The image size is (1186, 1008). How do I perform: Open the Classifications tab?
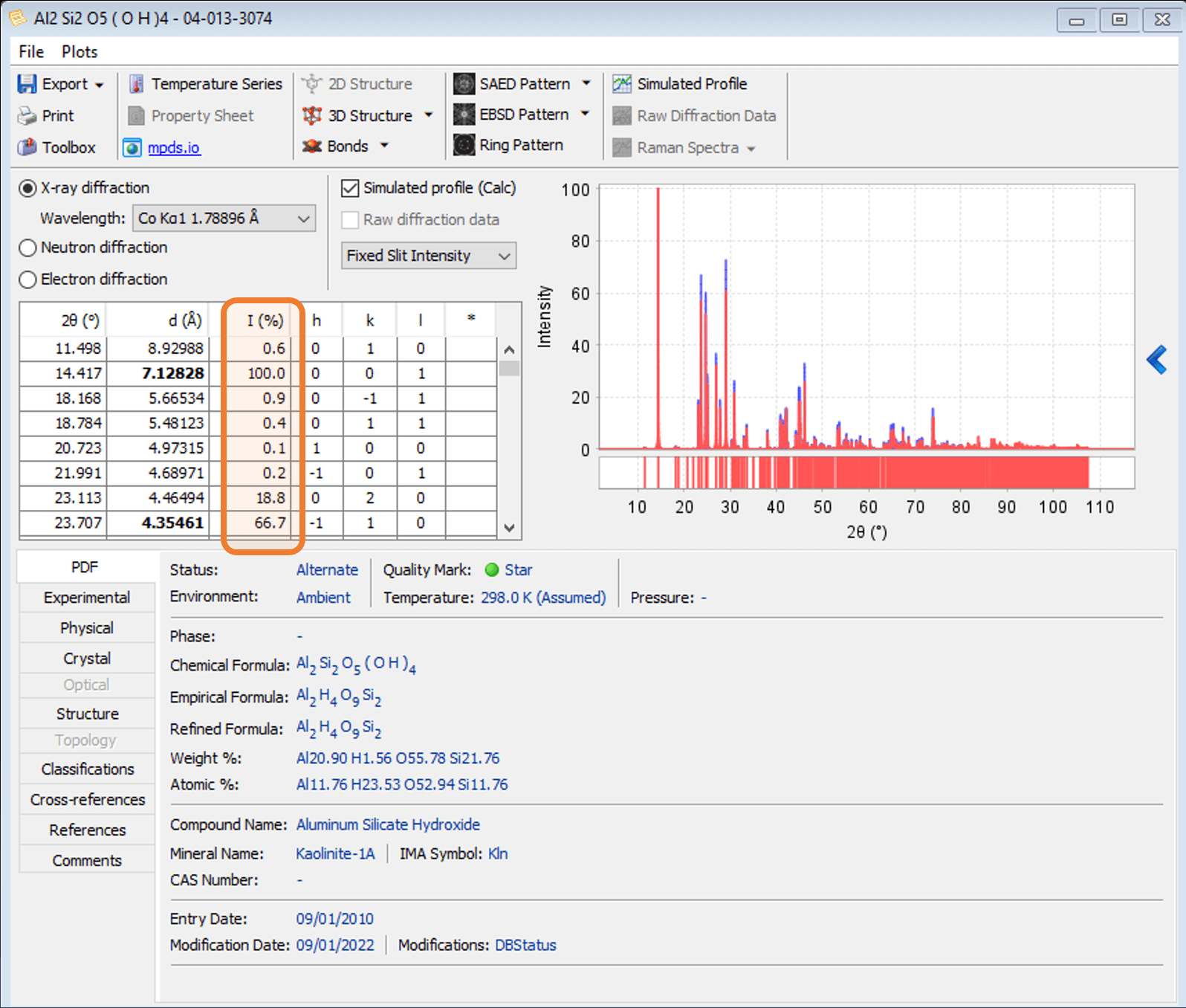click(x=87, y=769)
